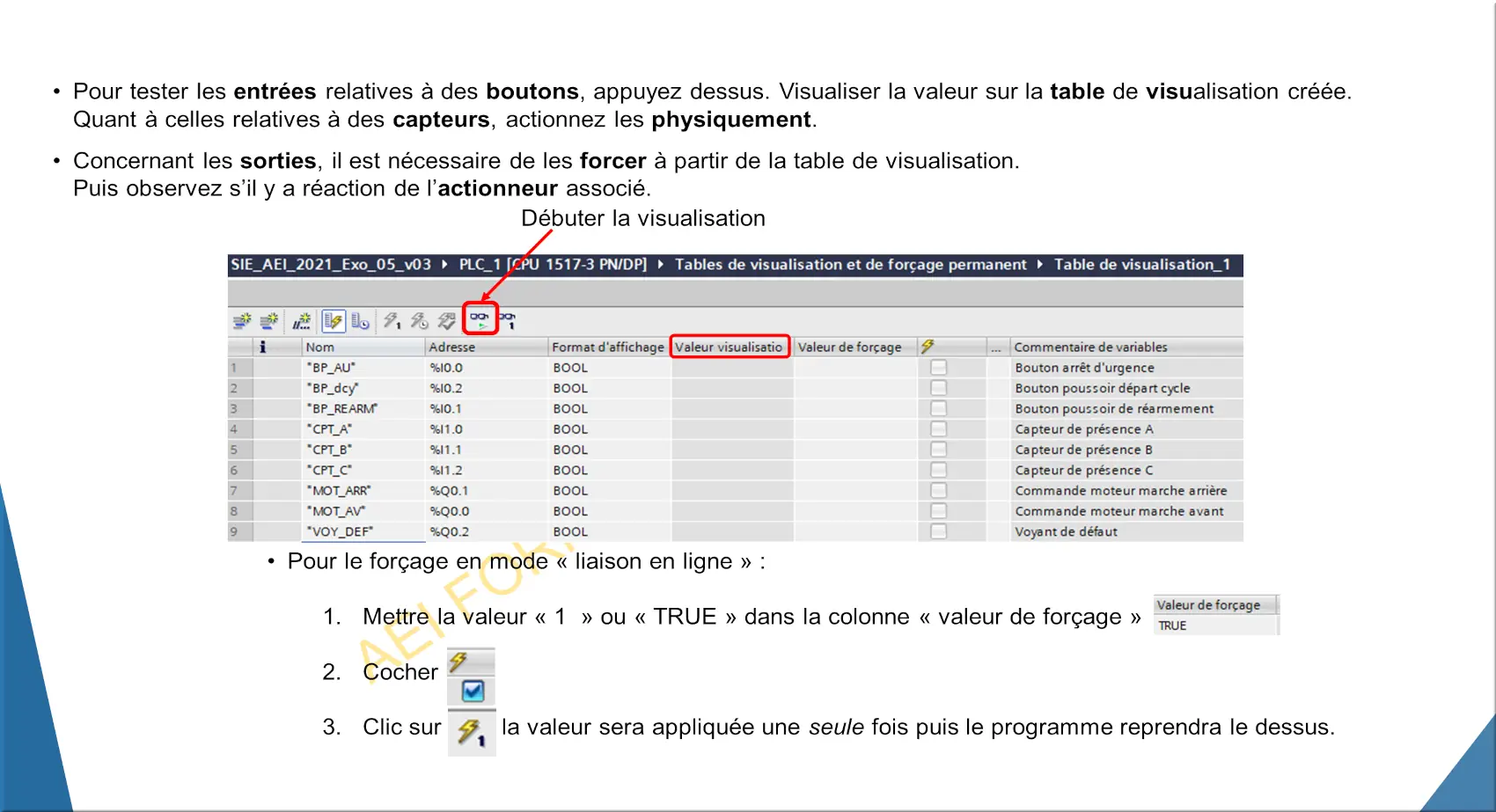The width and height of the screenshot is (1496, 812).
Task: Click the modify with trigger lightning-clock icon
Action: point(419,321)
